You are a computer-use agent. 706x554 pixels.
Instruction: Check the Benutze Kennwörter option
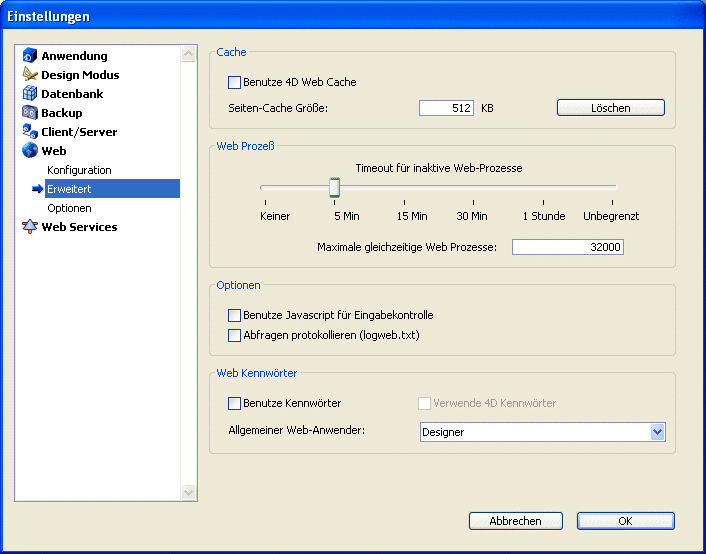235,404
